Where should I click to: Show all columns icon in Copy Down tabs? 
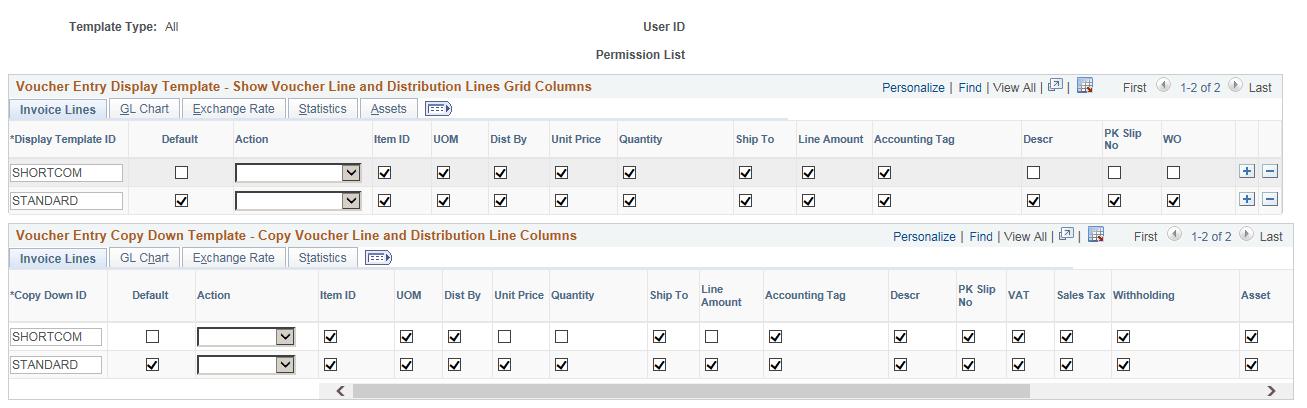point(379,258)
